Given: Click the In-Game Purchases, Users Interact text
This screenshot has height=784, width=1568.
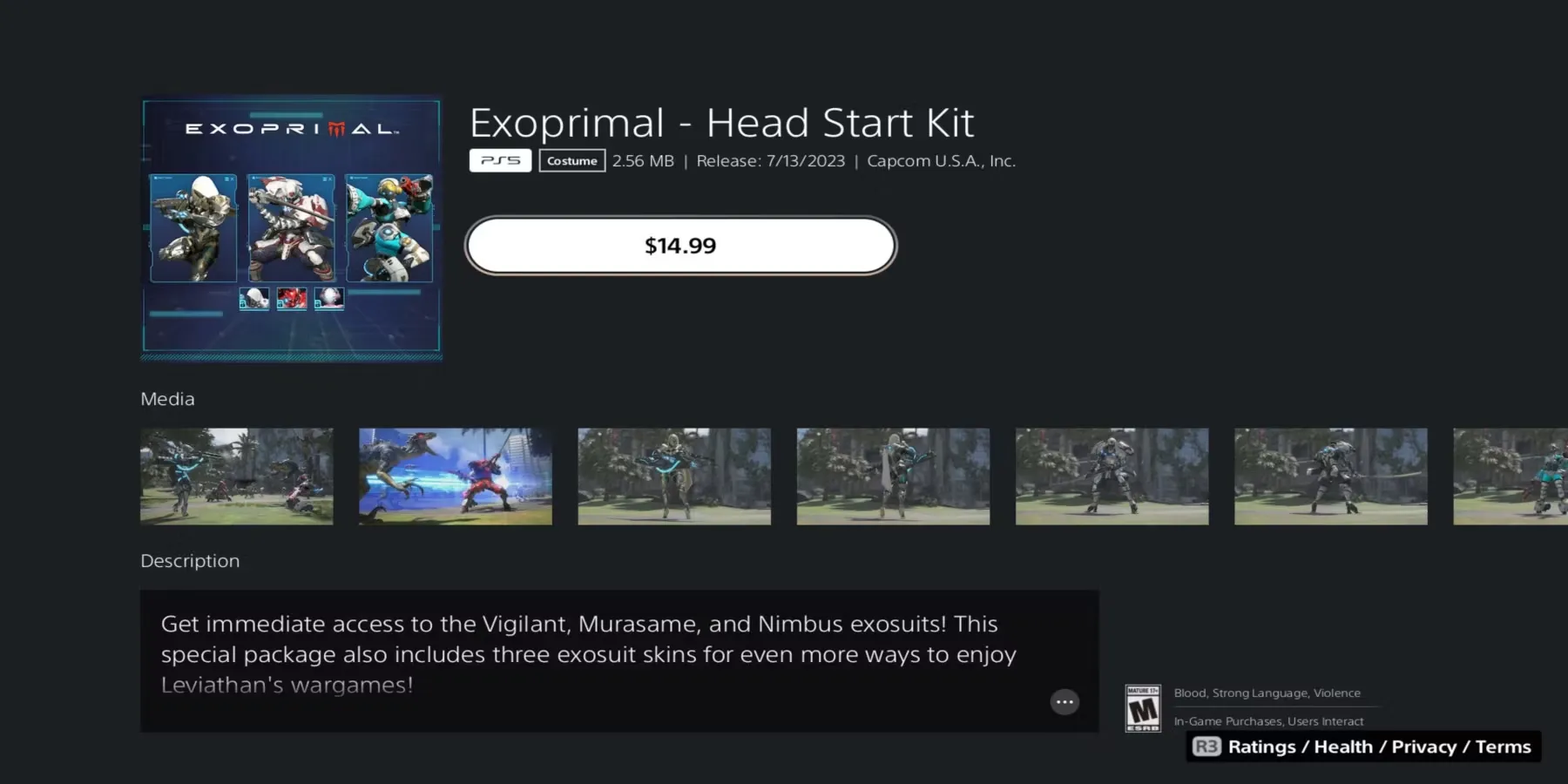Looking at the screenshot, I should tap(1269, 721).
